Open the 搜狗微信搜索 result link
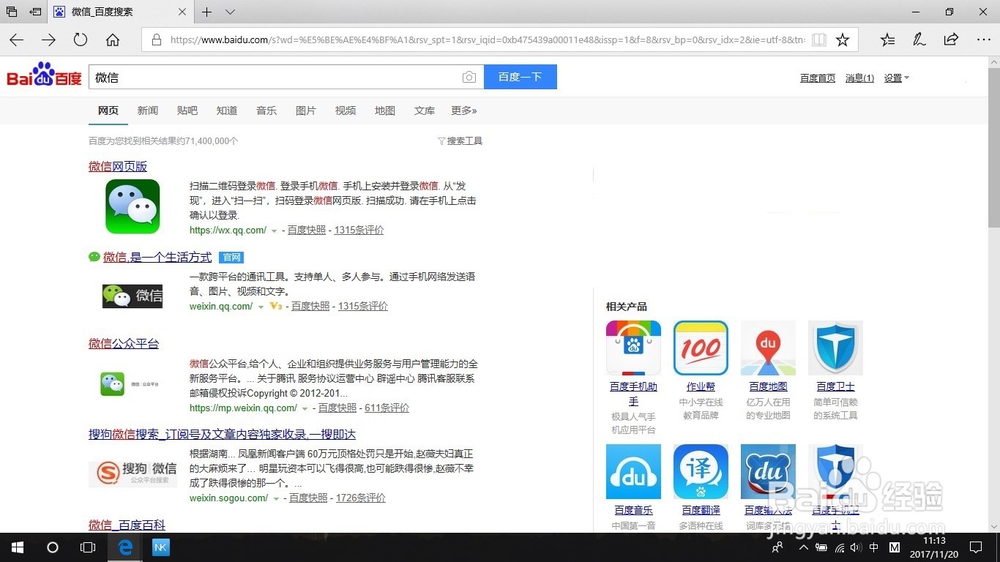The image size is (1000, 562). (x=222, y=434)
